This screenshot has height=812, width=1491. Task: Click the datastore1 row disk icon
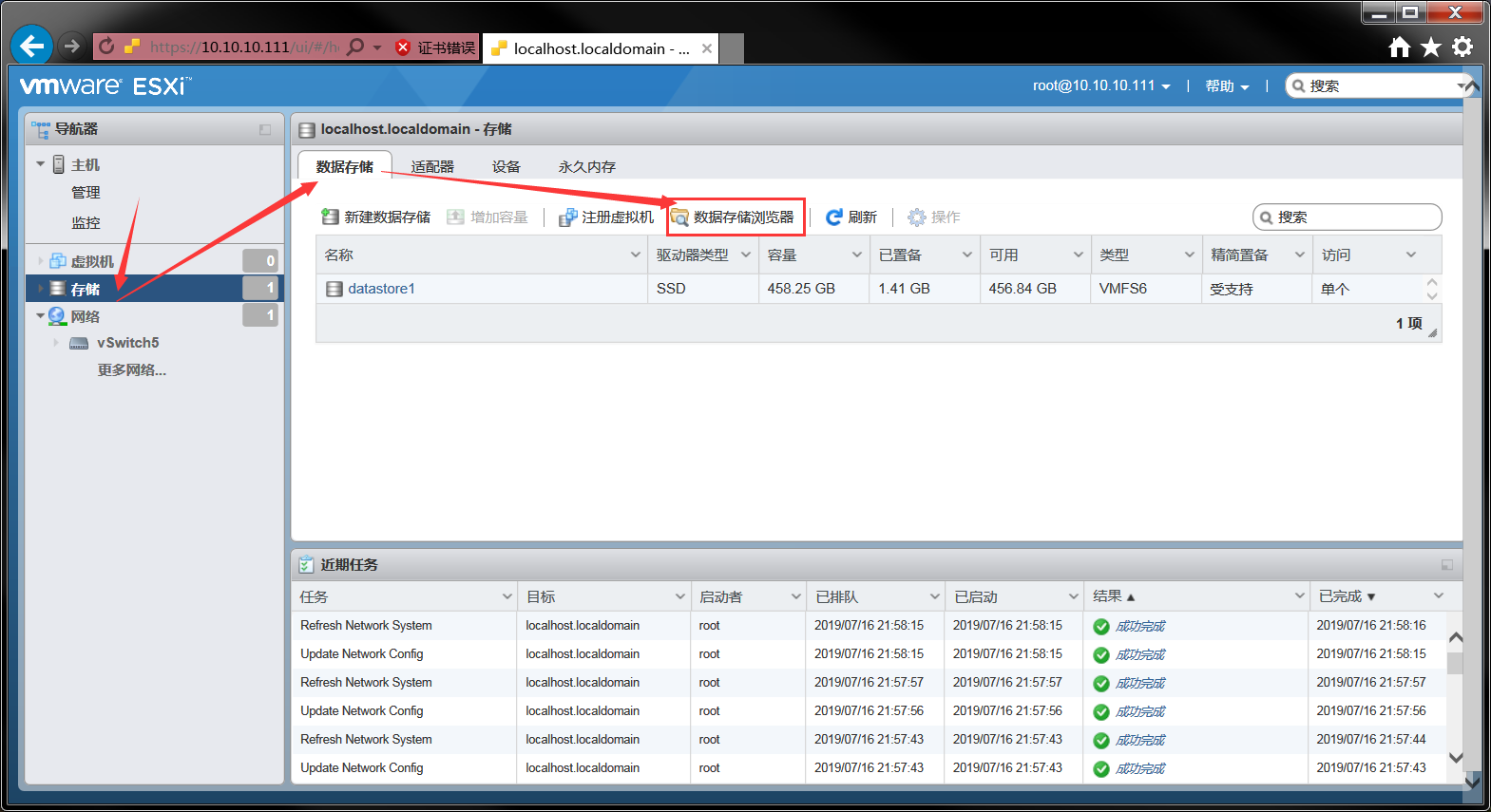coord(335,289)
